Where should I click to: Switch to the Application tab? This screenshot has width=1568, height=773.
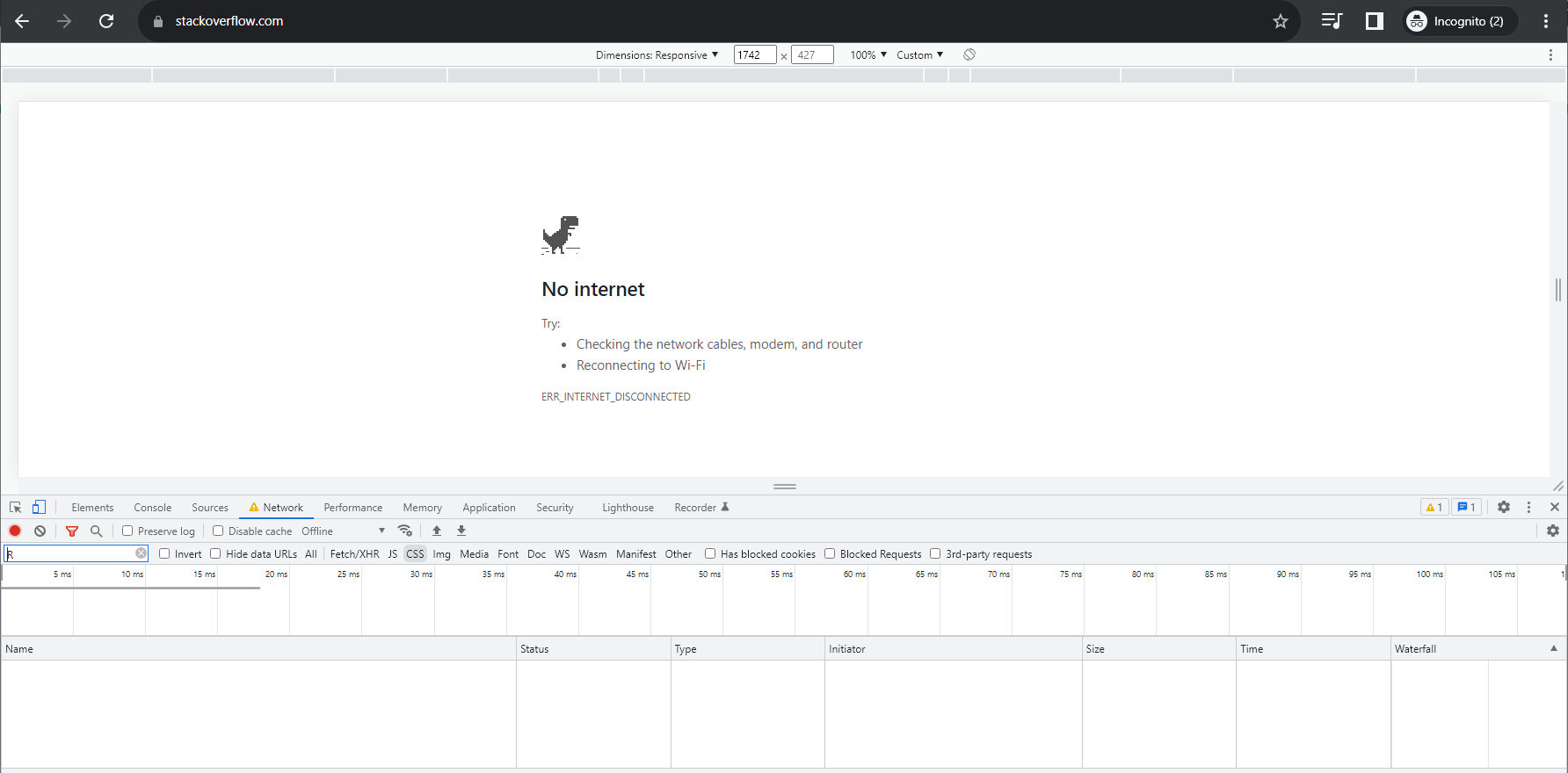click(x=489, y=507)
